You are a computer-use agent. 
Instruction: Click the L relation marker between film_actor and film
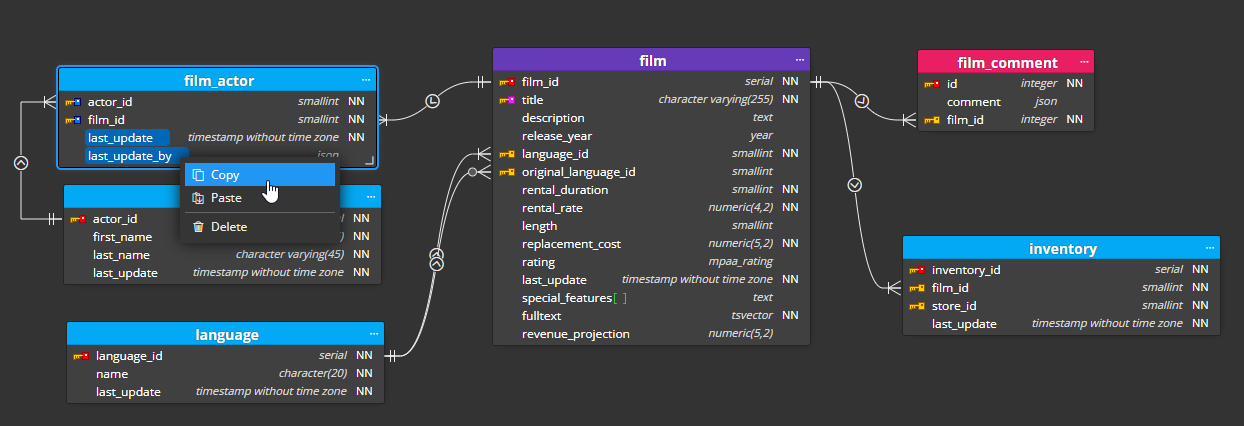tap(432, 101)
